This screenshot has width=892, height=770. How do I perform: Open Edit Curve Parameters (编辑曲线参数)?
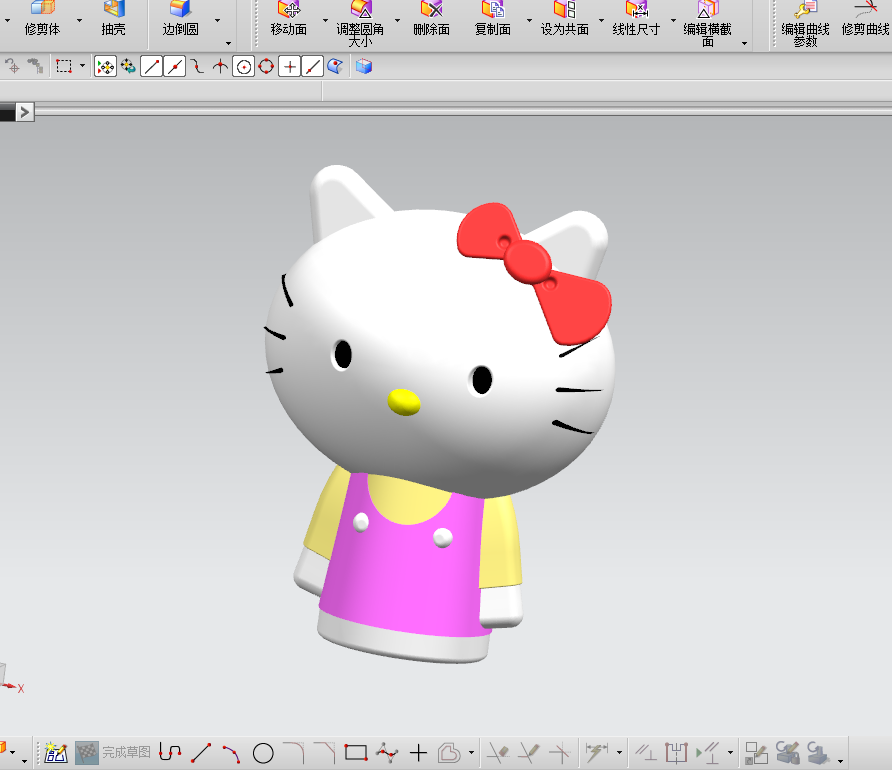805,24
